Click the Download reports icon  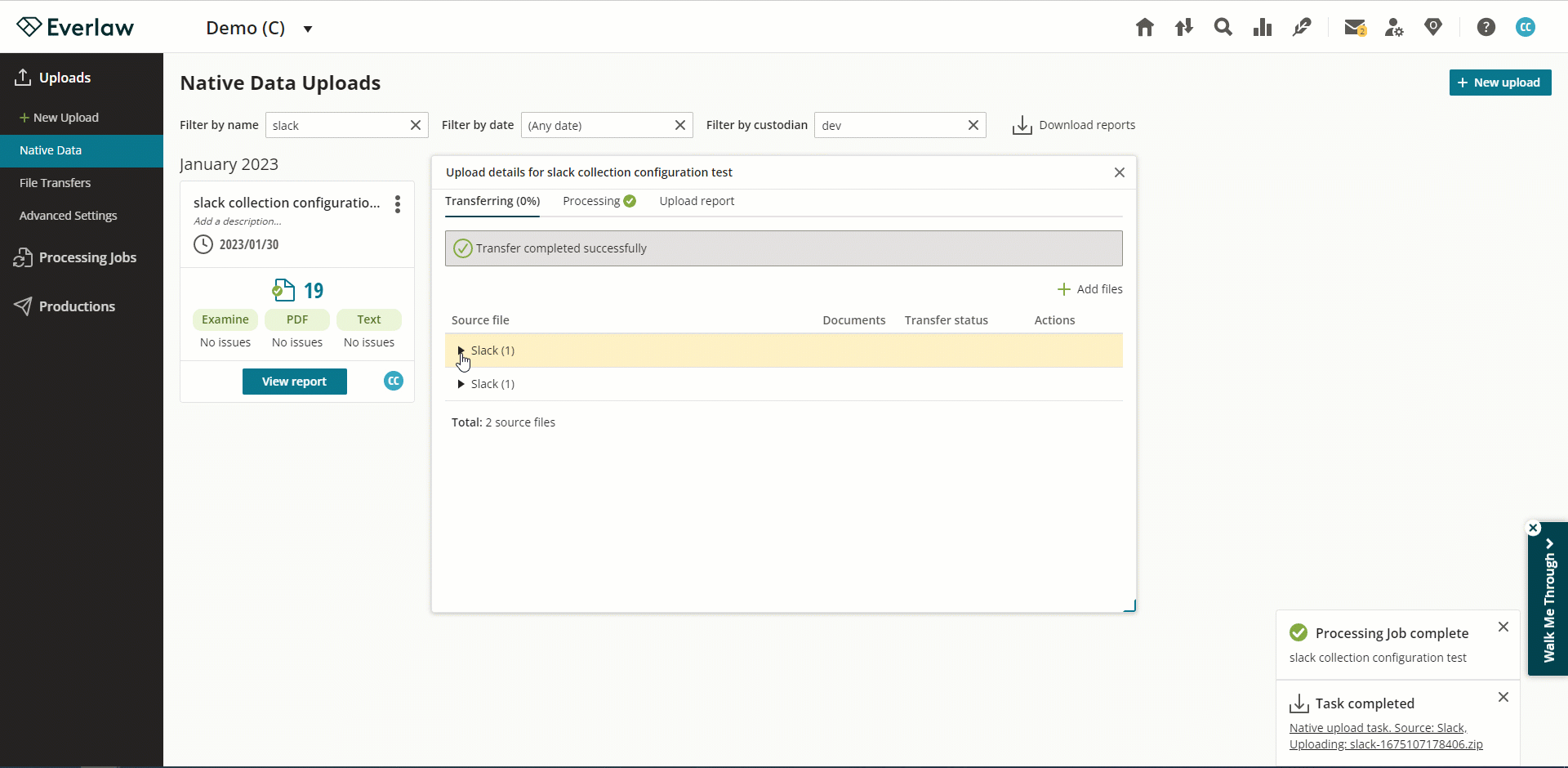pos(1022,124)
